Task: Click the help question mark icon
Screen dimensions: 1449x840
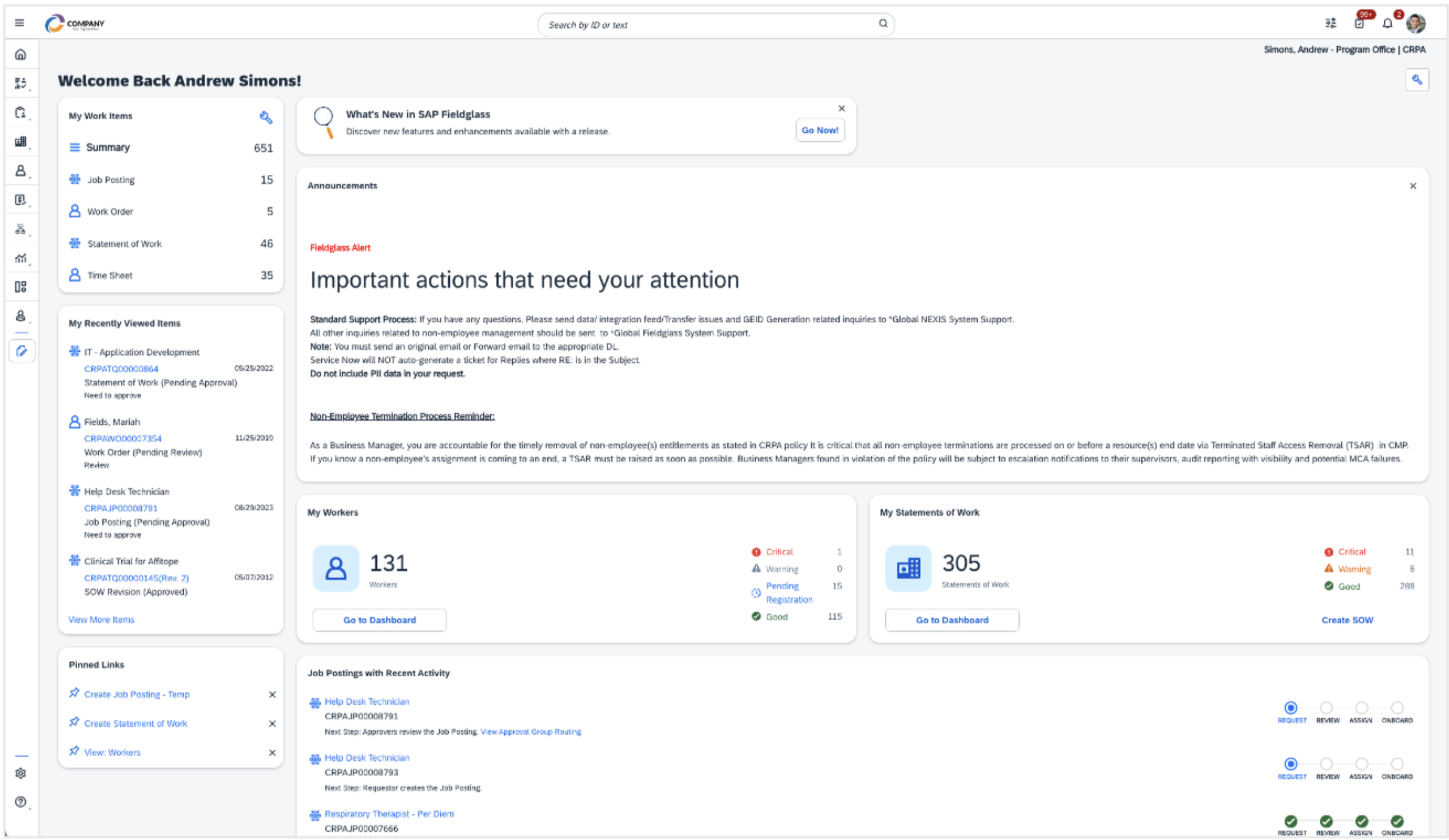Action: 20,801
